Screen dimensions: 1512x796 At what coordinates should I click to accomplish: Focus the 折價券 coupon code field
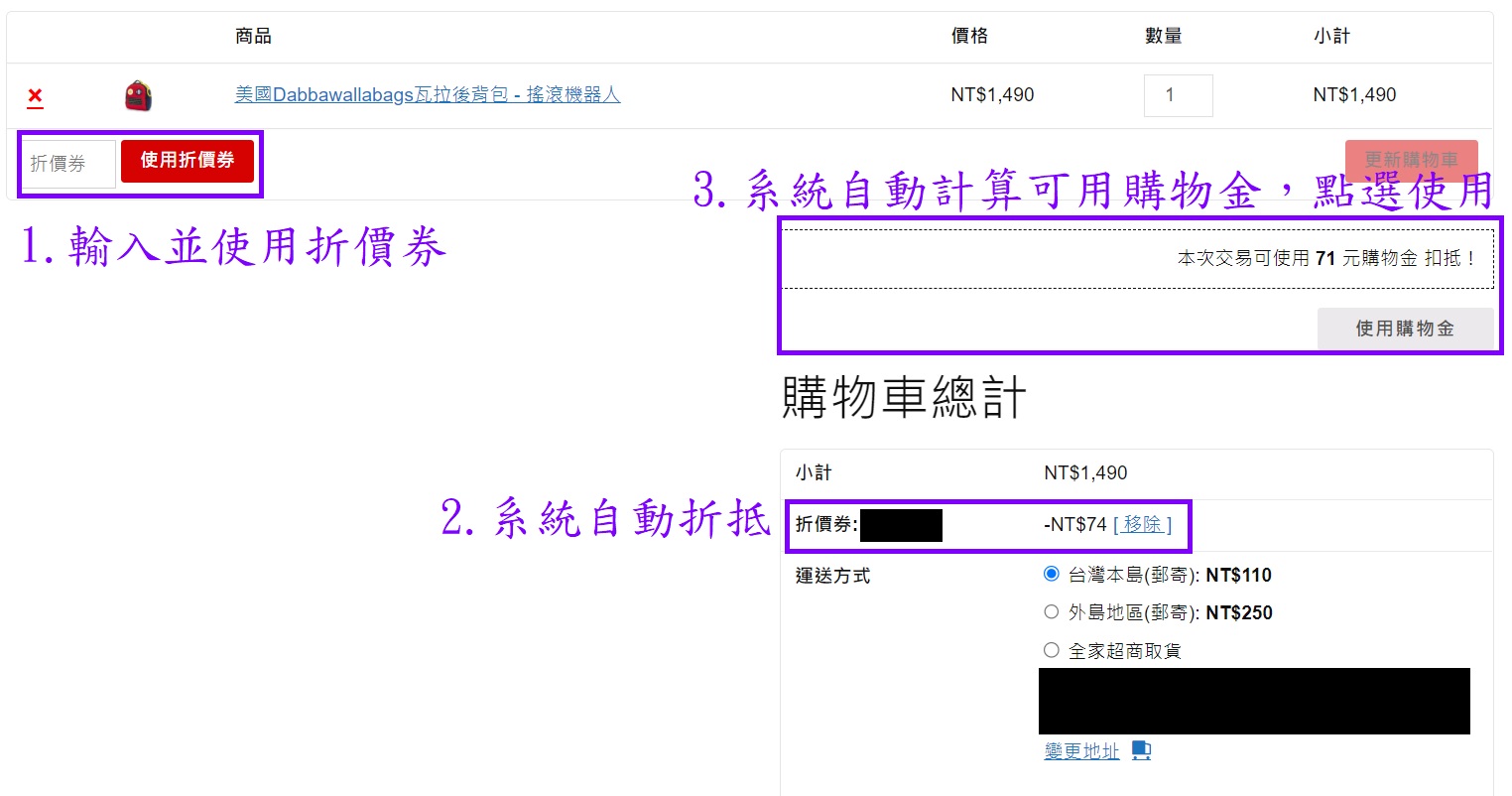pyautogui.click(x=67, y=163)
